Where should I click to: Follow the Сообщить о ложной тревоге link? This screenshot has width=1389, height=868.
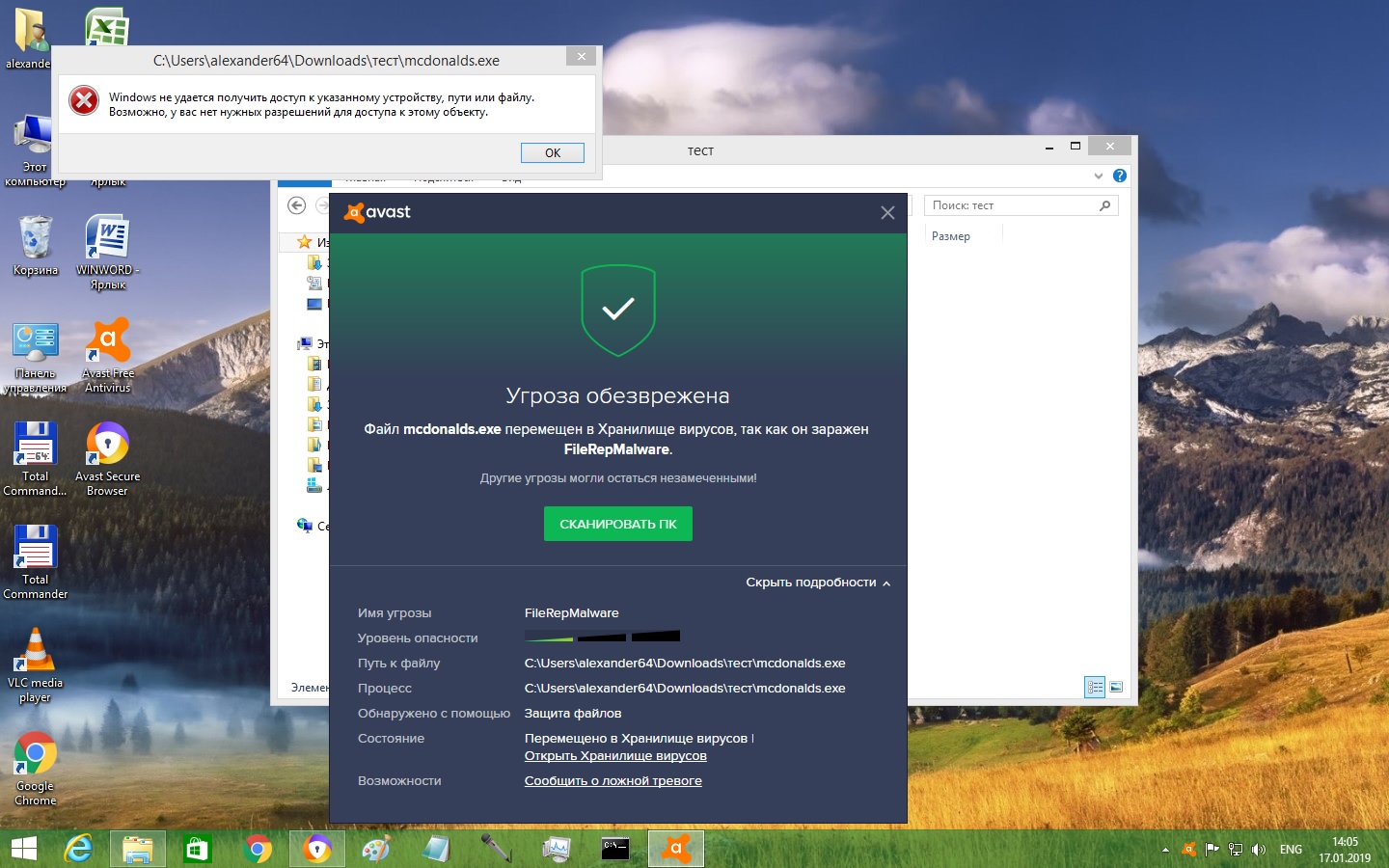pos(613,781)
